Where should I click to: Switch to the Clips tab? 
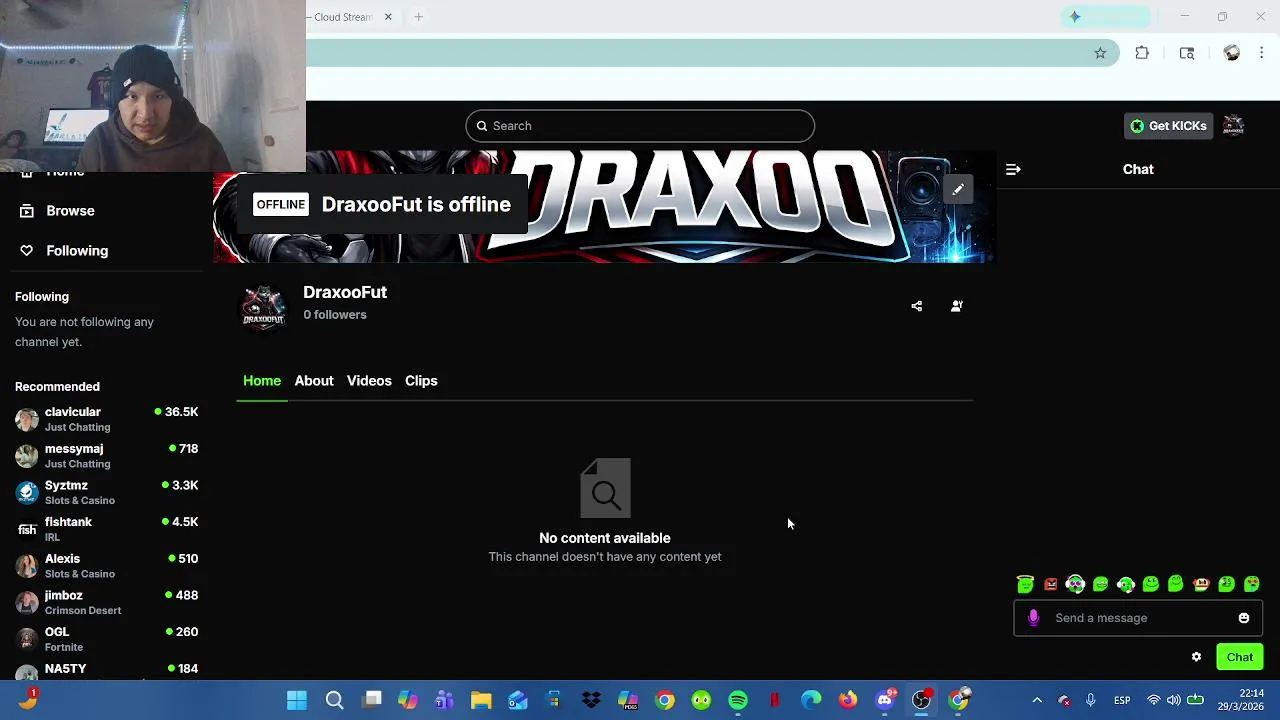(421, 381)
